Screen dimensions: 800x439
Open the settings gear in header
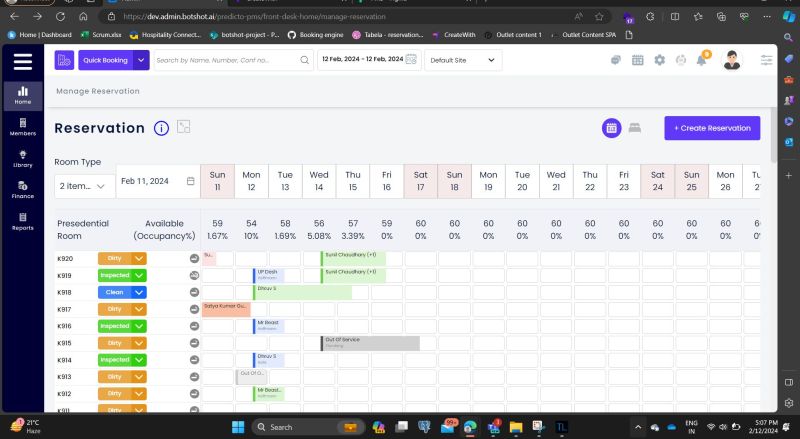(x=659, y=60)
